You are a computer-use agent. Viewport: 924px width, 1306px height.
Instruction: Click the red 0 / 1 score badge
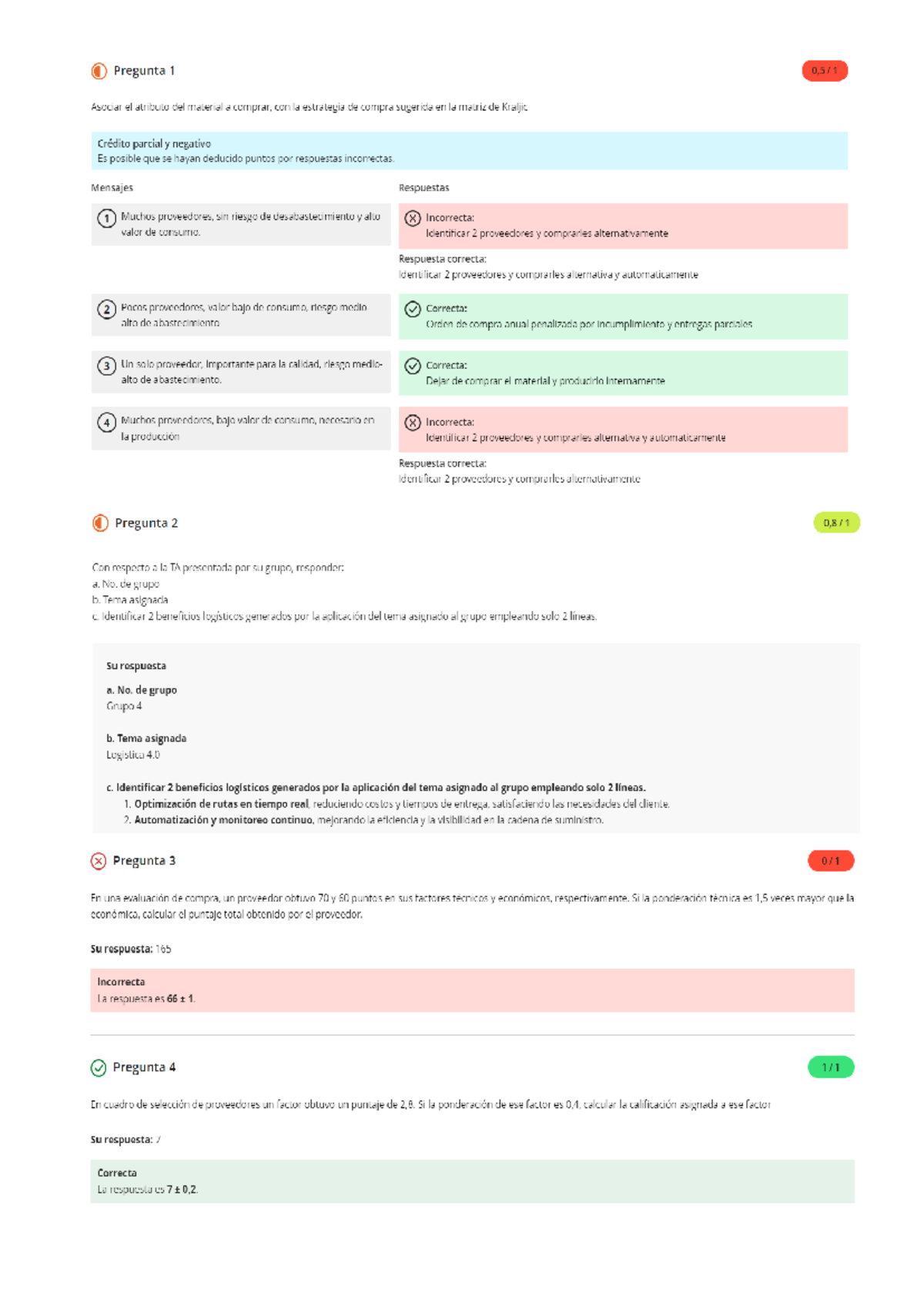click(830, 861)
